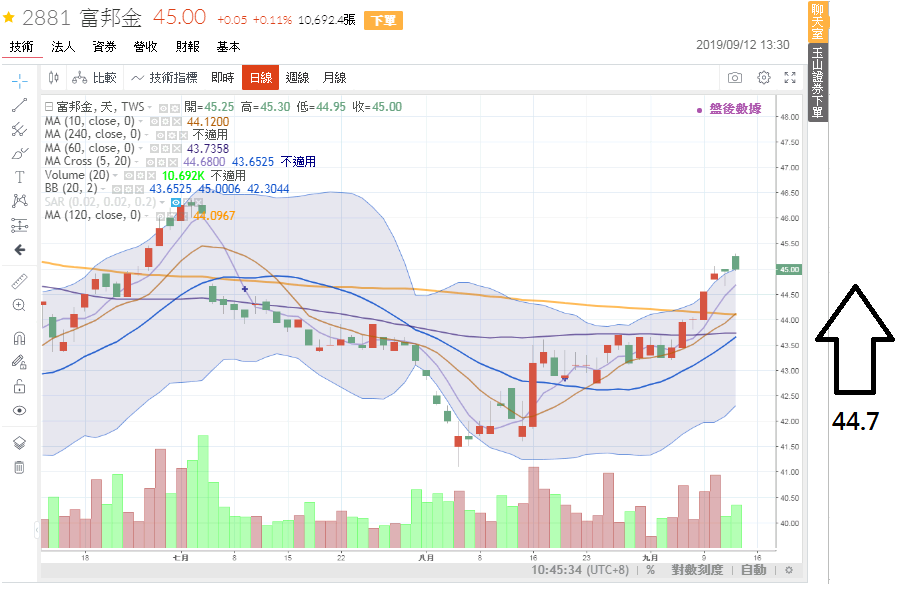Collapse the indicator legend box
The height and width of the screenshot is (595, 900).
(x=49, y=106)
